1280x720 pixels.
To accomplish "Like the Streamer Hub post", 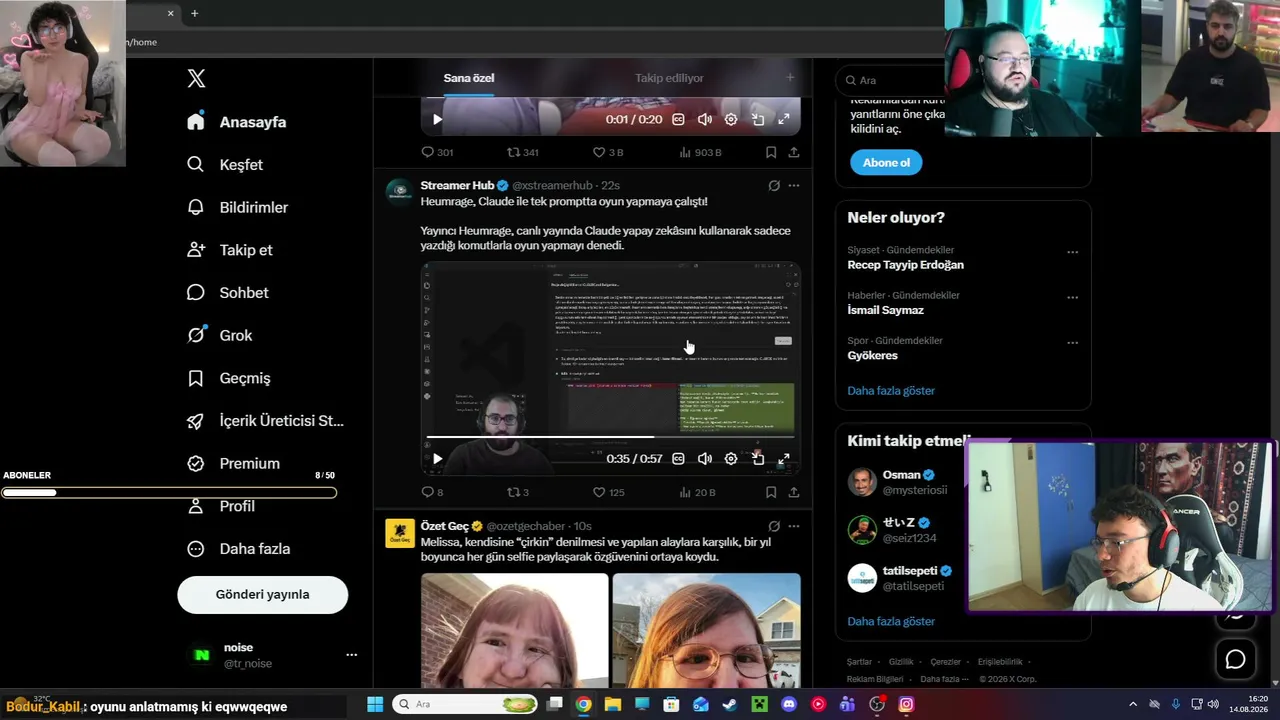I will (608, 492).
